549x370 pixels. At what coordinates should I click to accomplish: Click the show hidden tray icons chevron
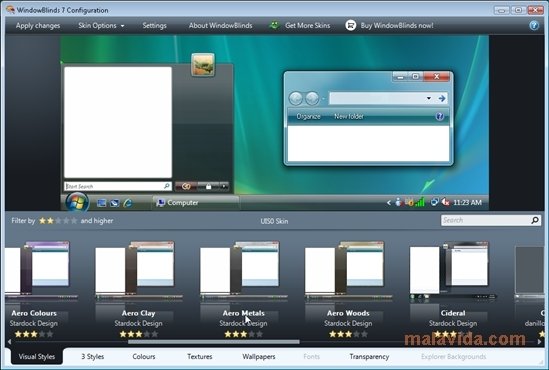(x=388, y=202)
